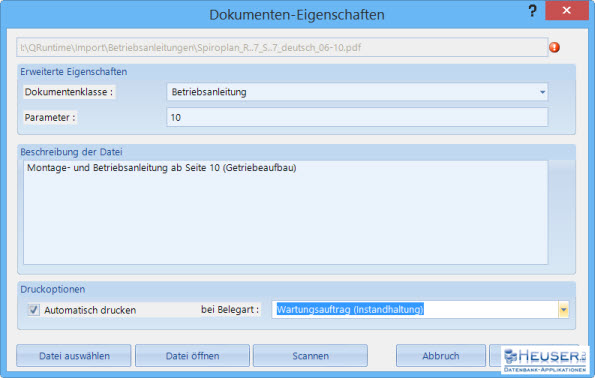Click the Scannen button
595x378 pixels.
pos(310,356)
